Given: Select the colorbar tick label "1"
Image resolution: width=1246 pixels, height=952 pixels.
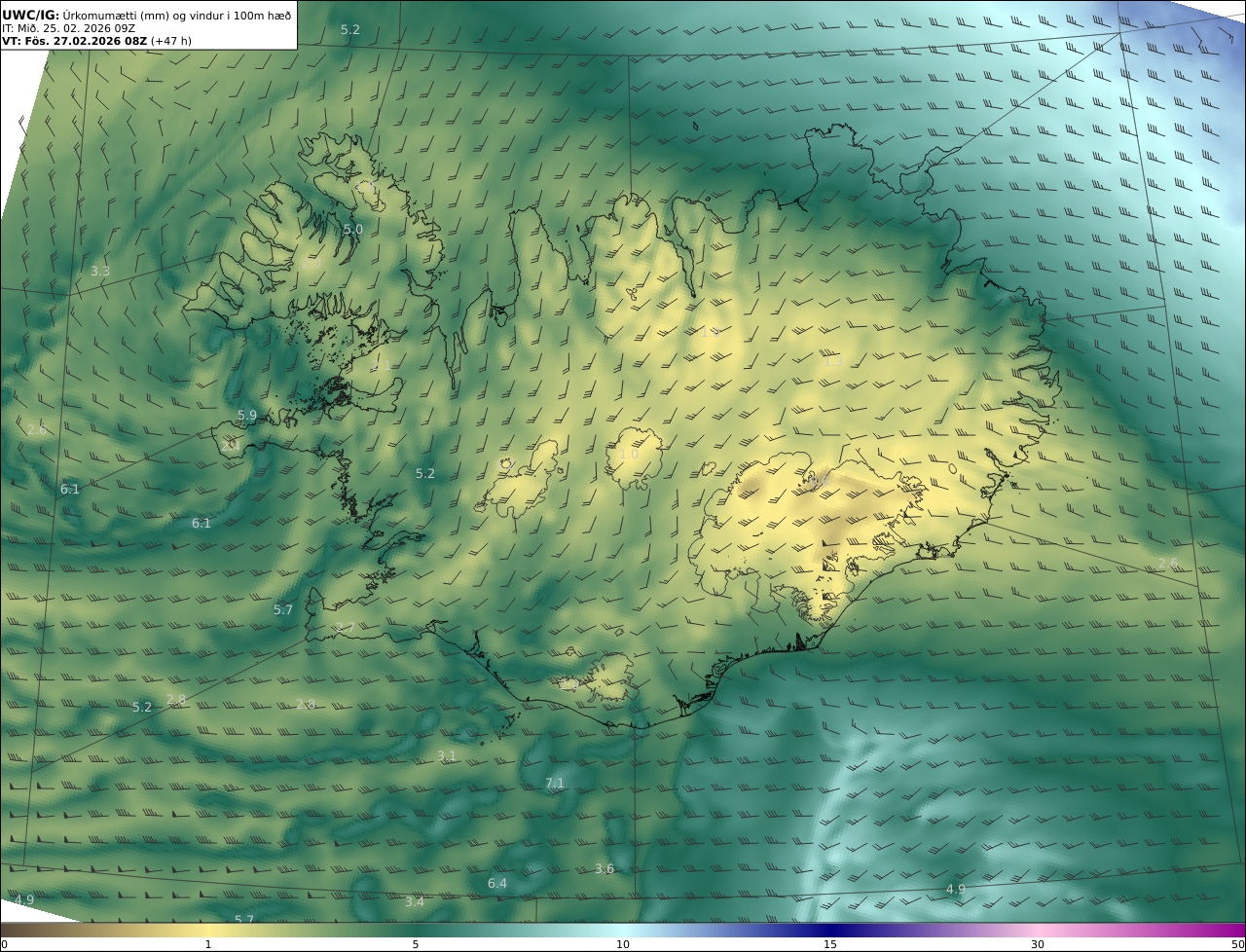Looking at the screenshot, I should [208, 944].
